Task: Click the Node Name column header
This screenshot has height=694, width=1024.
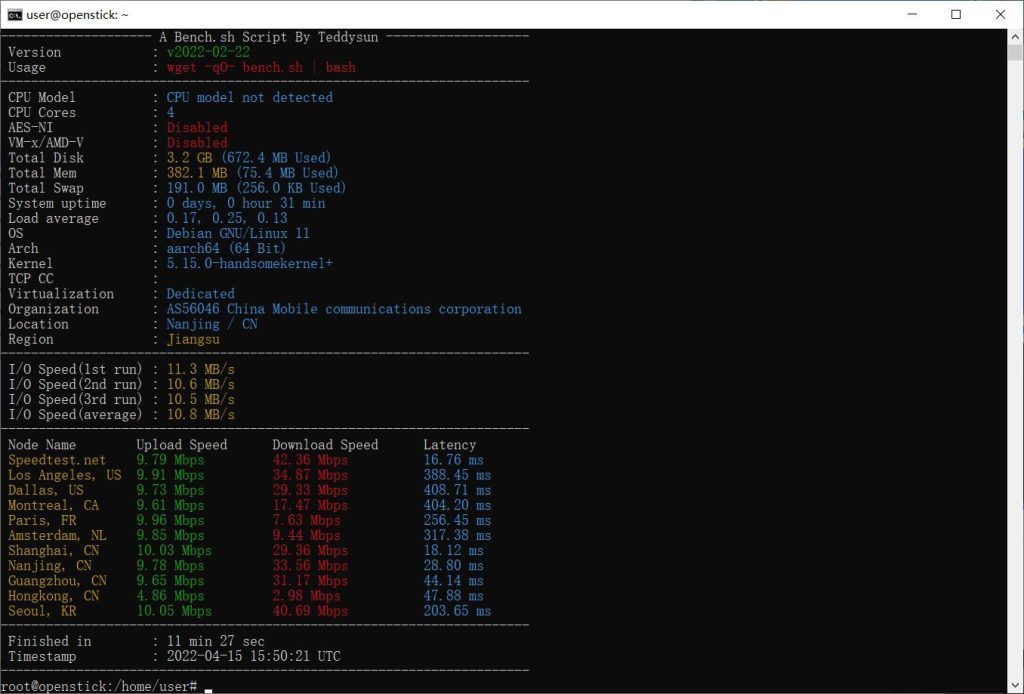Action: (x=42, y=445)
